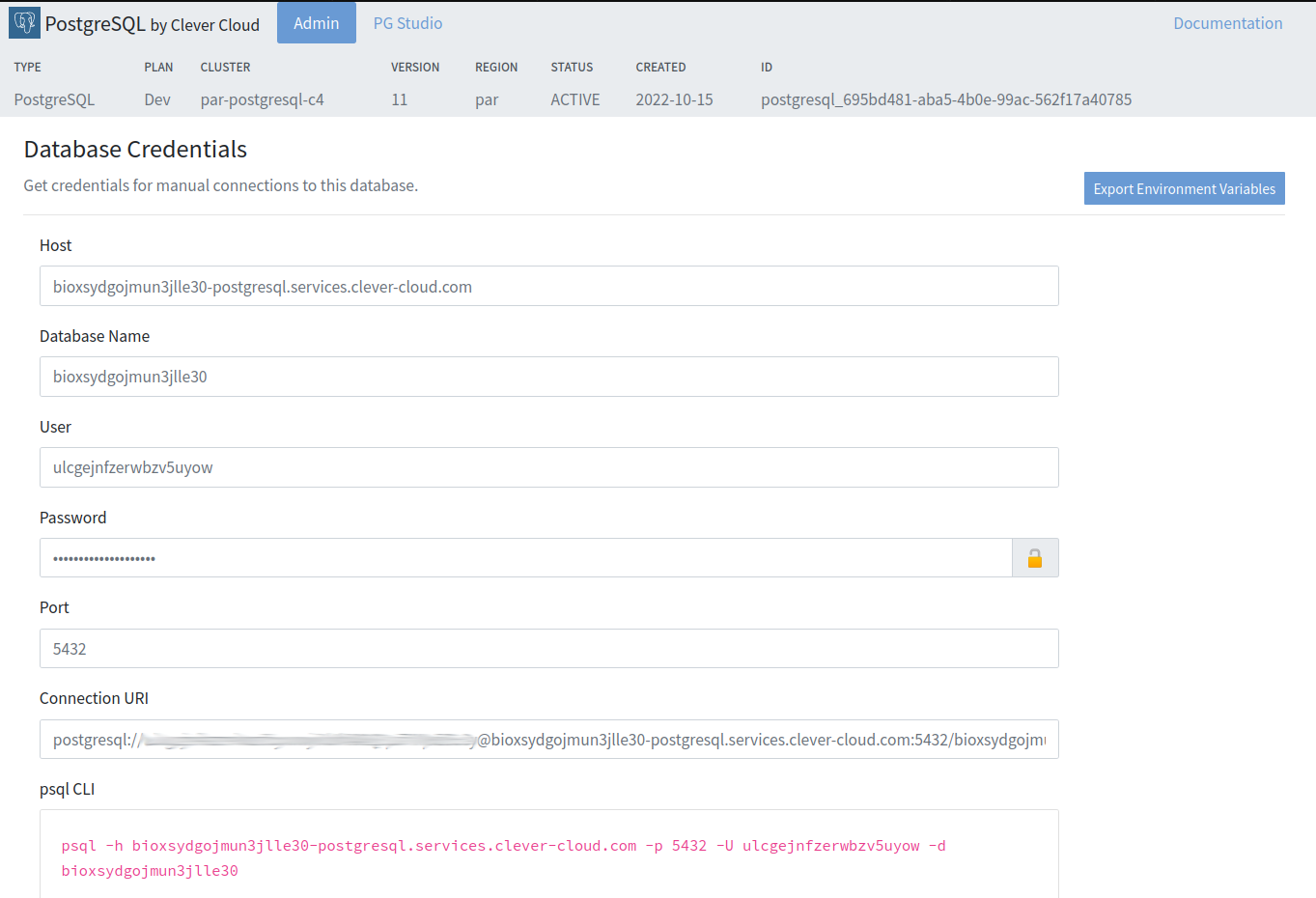Click the Host label

click(55, 245)
